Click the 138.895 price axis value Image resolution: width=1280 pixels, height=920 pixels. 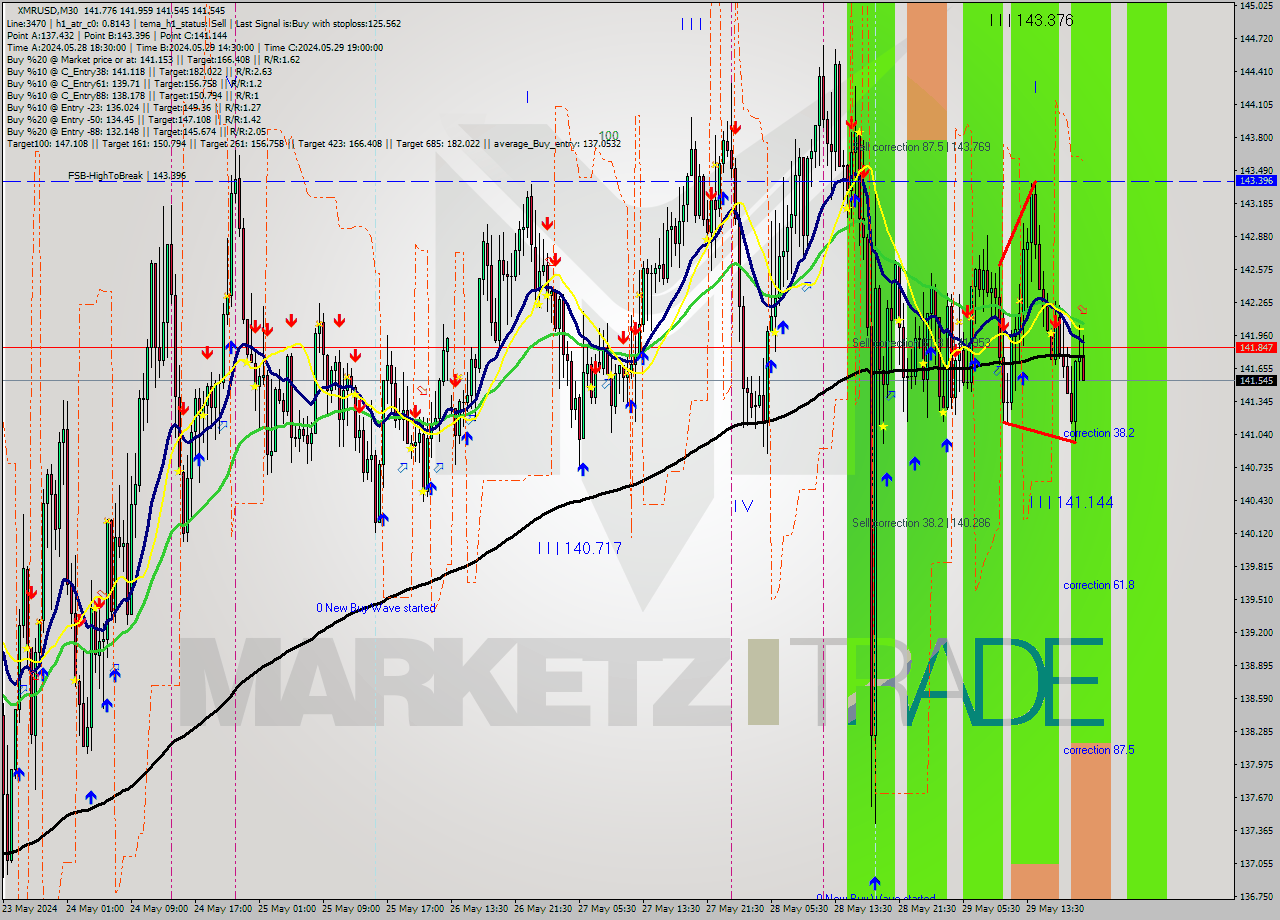[x=1256, y=665]
